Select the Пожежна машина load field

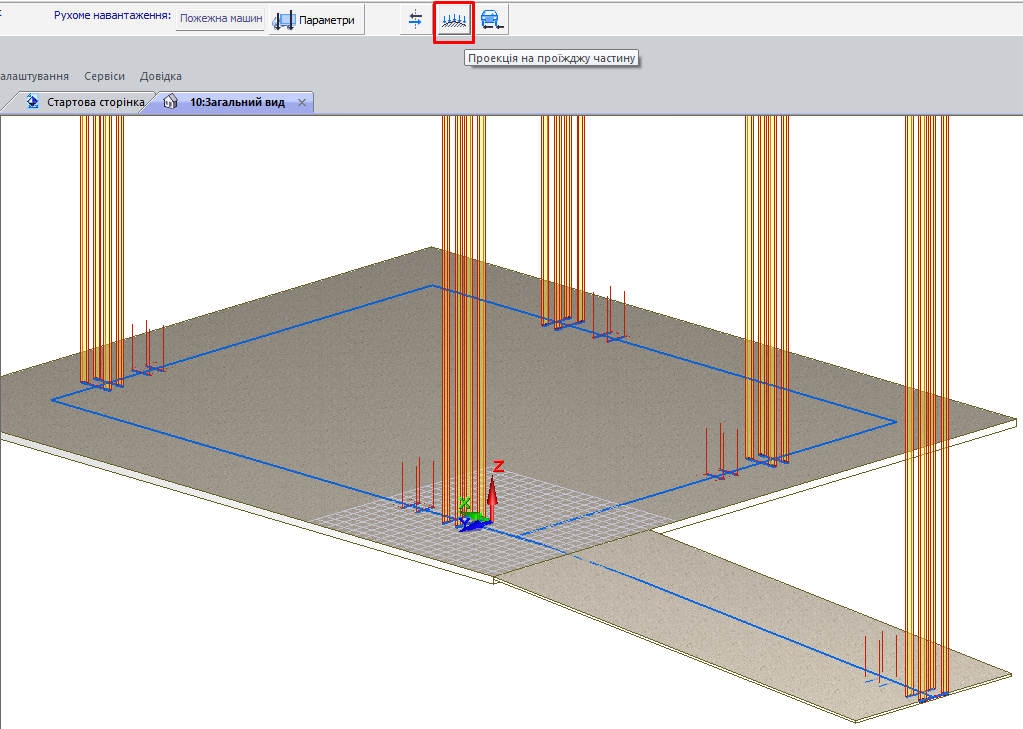[x=220, y=19]
